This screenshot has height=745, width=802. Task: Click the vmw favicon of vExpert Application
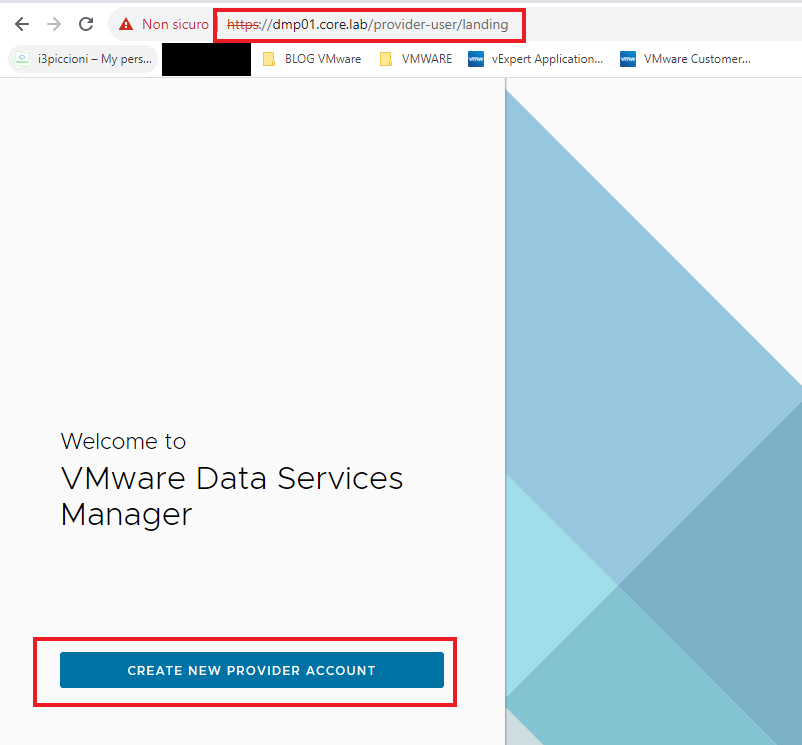click(x=476, y=59)
